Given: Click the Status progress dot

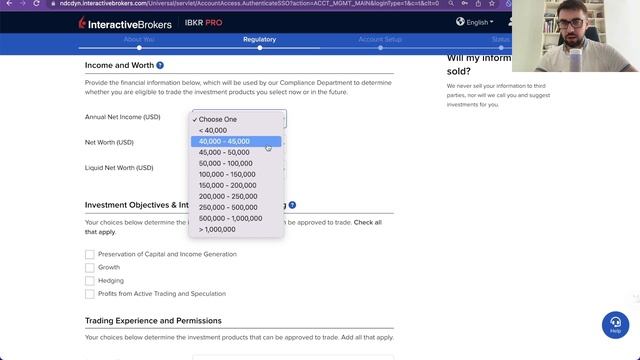Looking at the screenshot, I should click(x=501, y=48).
